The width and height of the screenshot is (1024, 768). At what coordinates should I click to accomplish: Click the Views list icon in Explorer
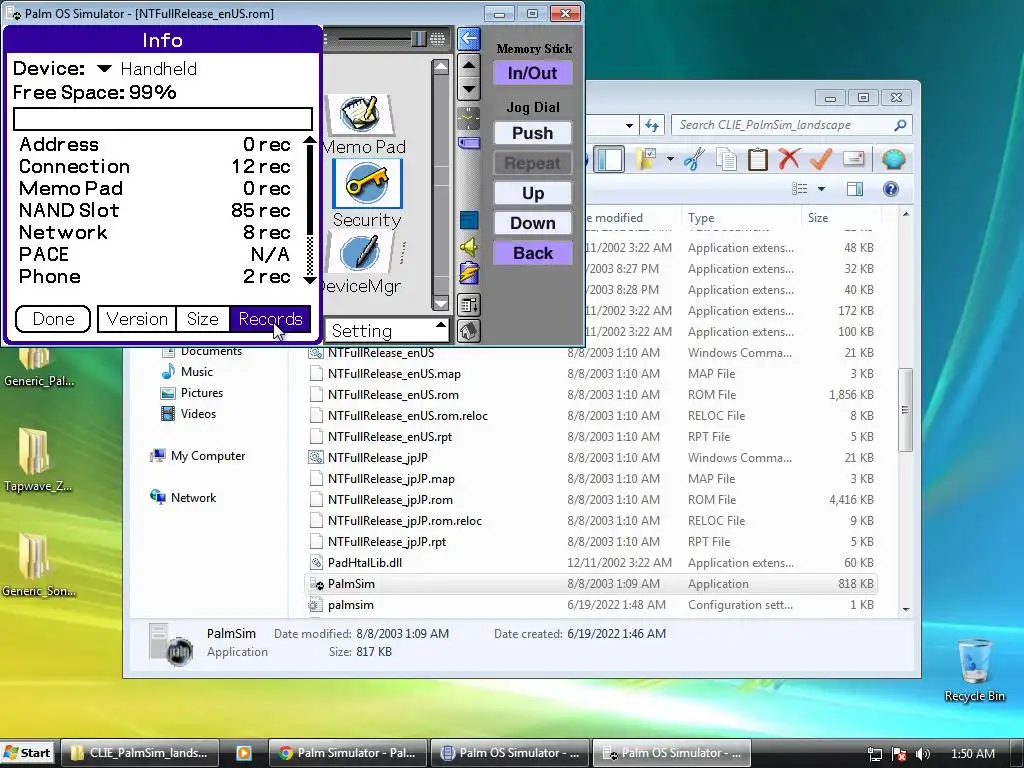pyautogui.click(x=799, y=189)
